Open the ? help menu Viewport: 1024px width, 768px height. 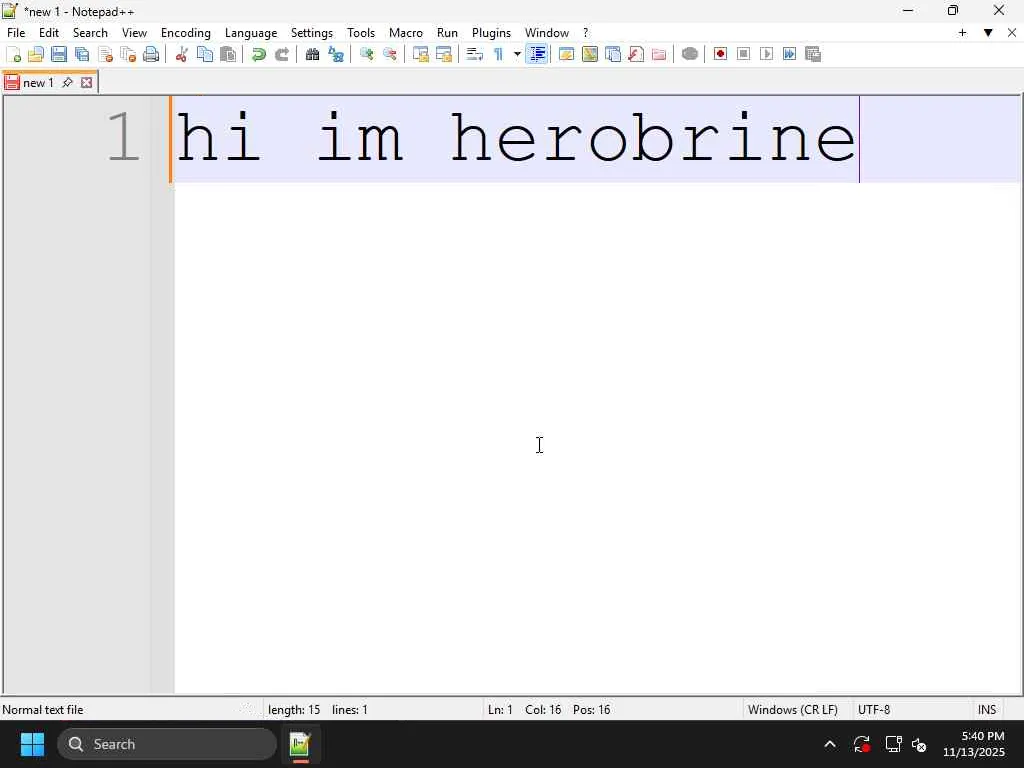point(585,33)
